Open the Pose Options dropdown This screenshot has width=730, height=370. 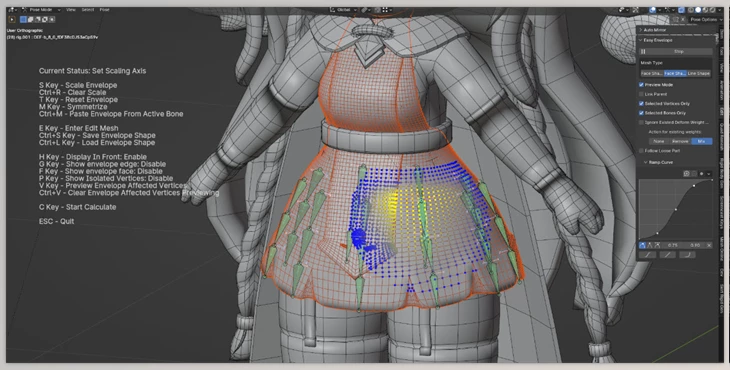pos(707,20)
